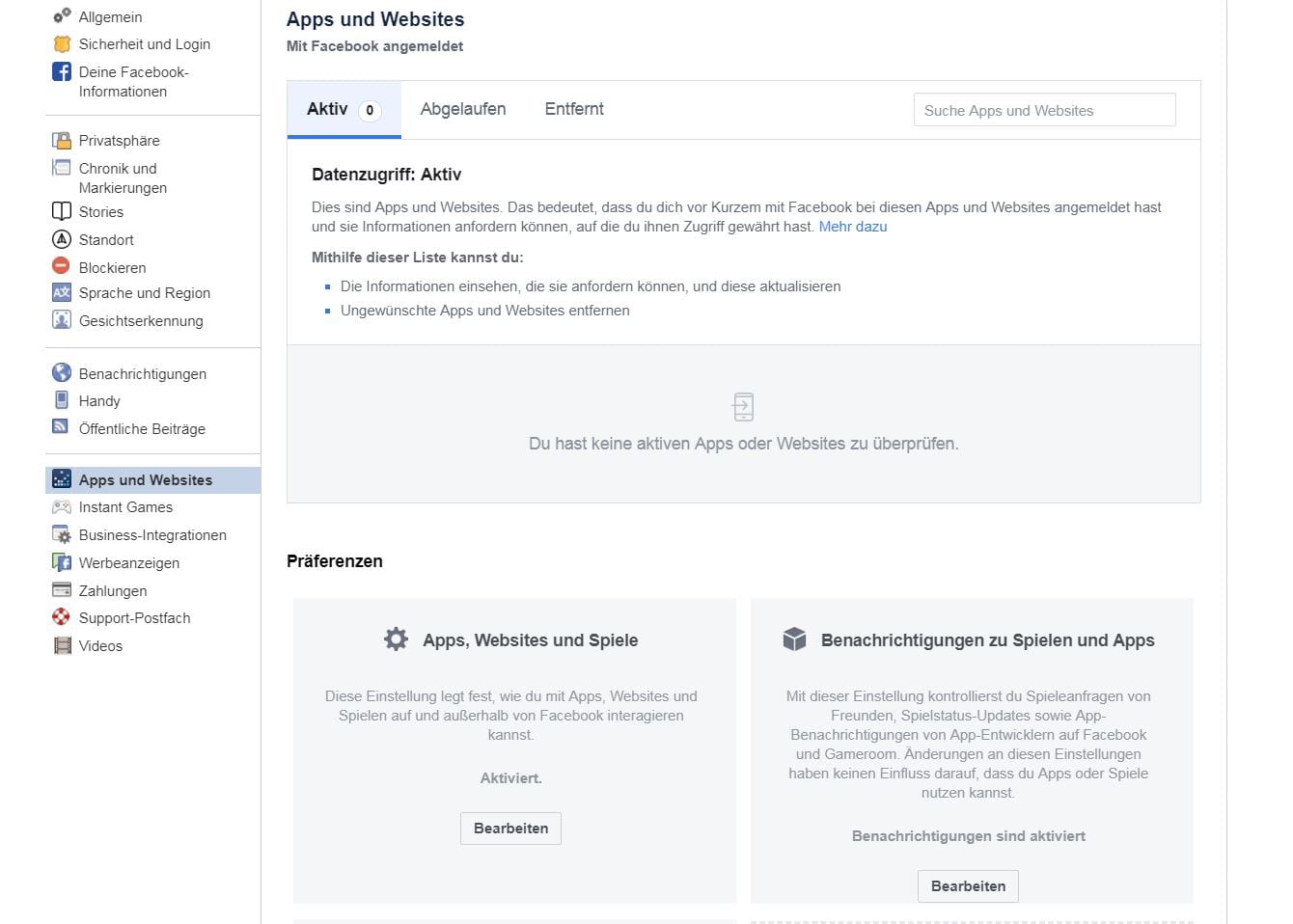1293x924 pixels.
Task: Click the Stories book icon
Action: [62, 211]
